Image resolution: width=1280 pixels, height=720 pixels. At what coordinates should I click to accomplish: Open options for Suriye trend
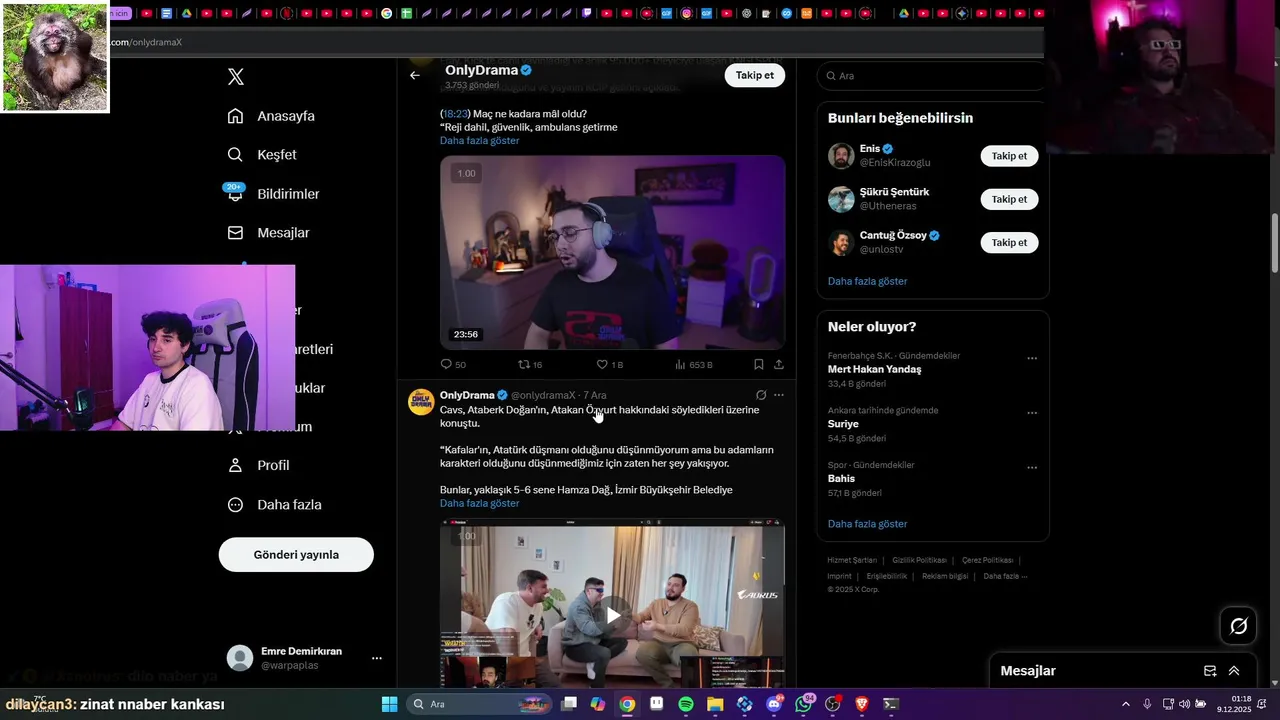pyautogui.click(x=1032, y=412)
